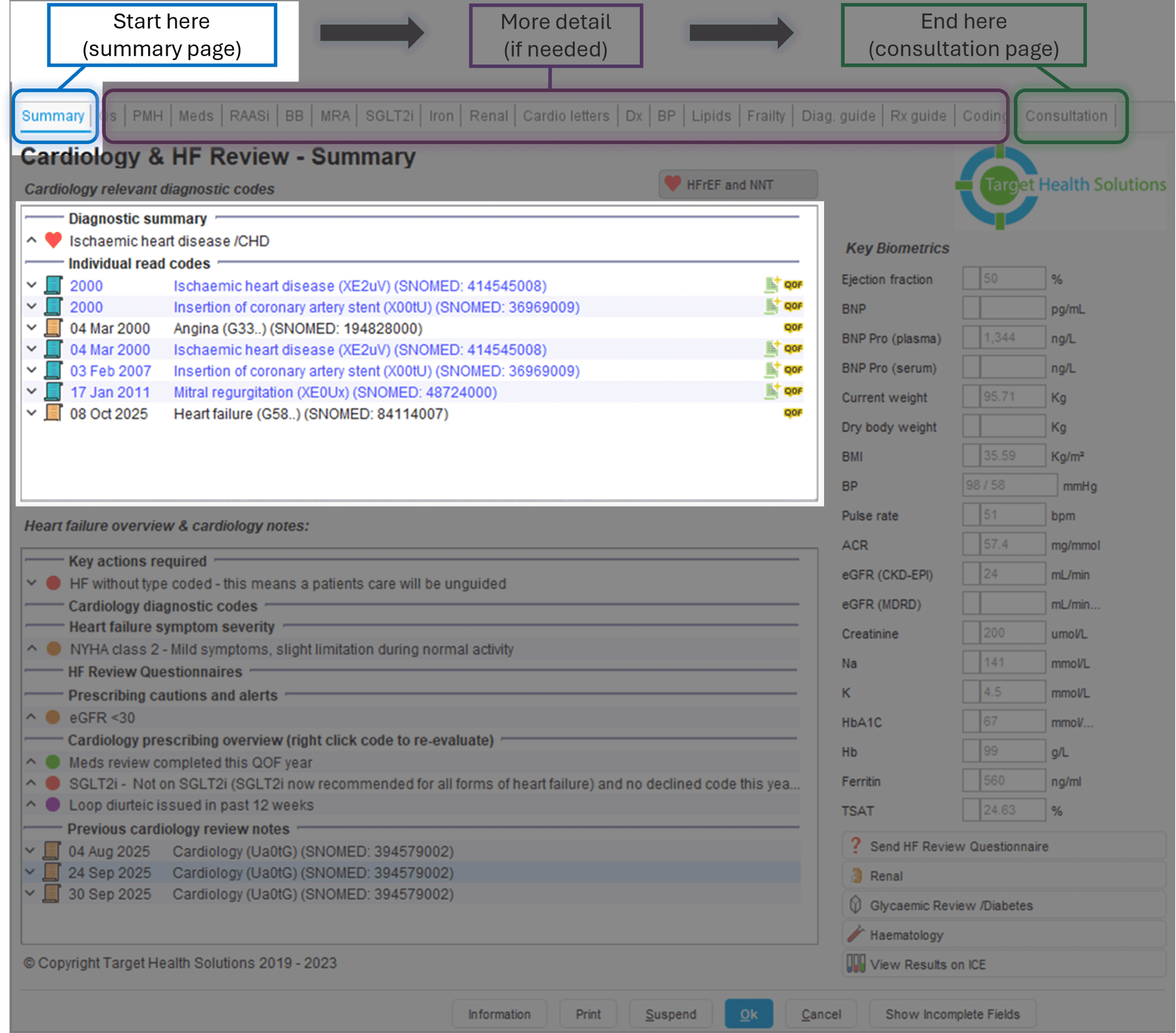
Task: Switch to the Consultation tab
Action: point(1066,116)
